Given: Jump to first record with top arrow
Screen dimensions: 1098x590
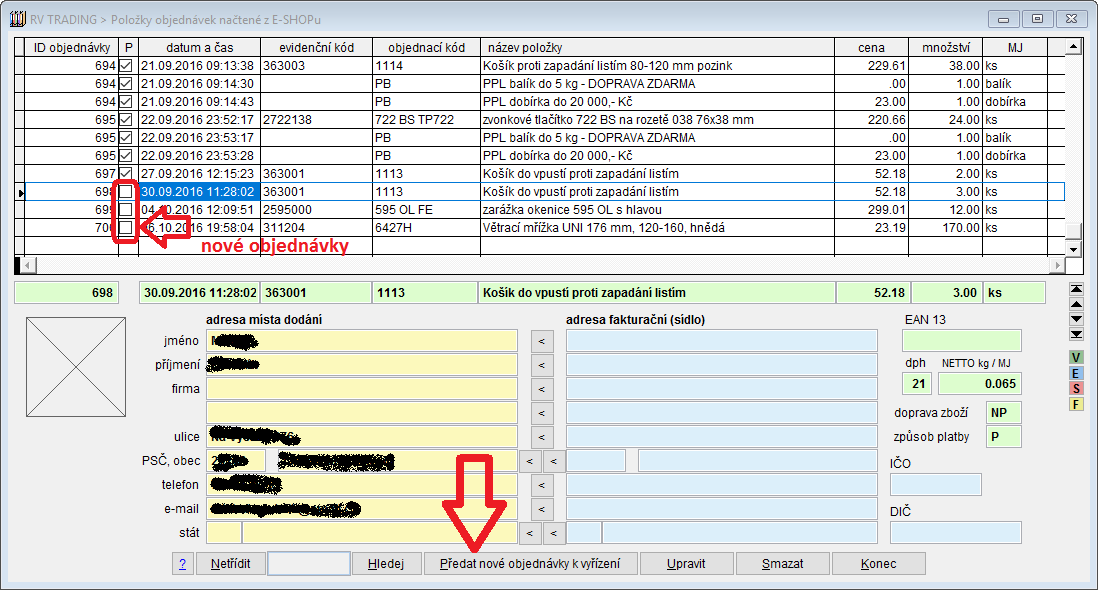Looking at the screenshot, I should 1076,289.
